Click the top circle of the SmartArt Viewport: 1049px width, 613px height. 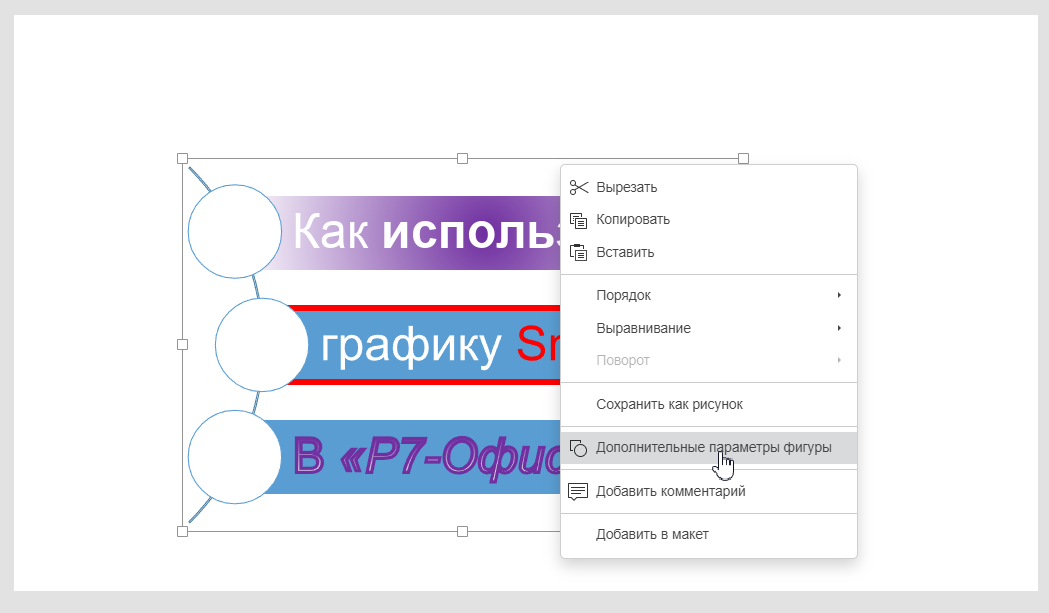pyautogui.click(x=235, y=231)
